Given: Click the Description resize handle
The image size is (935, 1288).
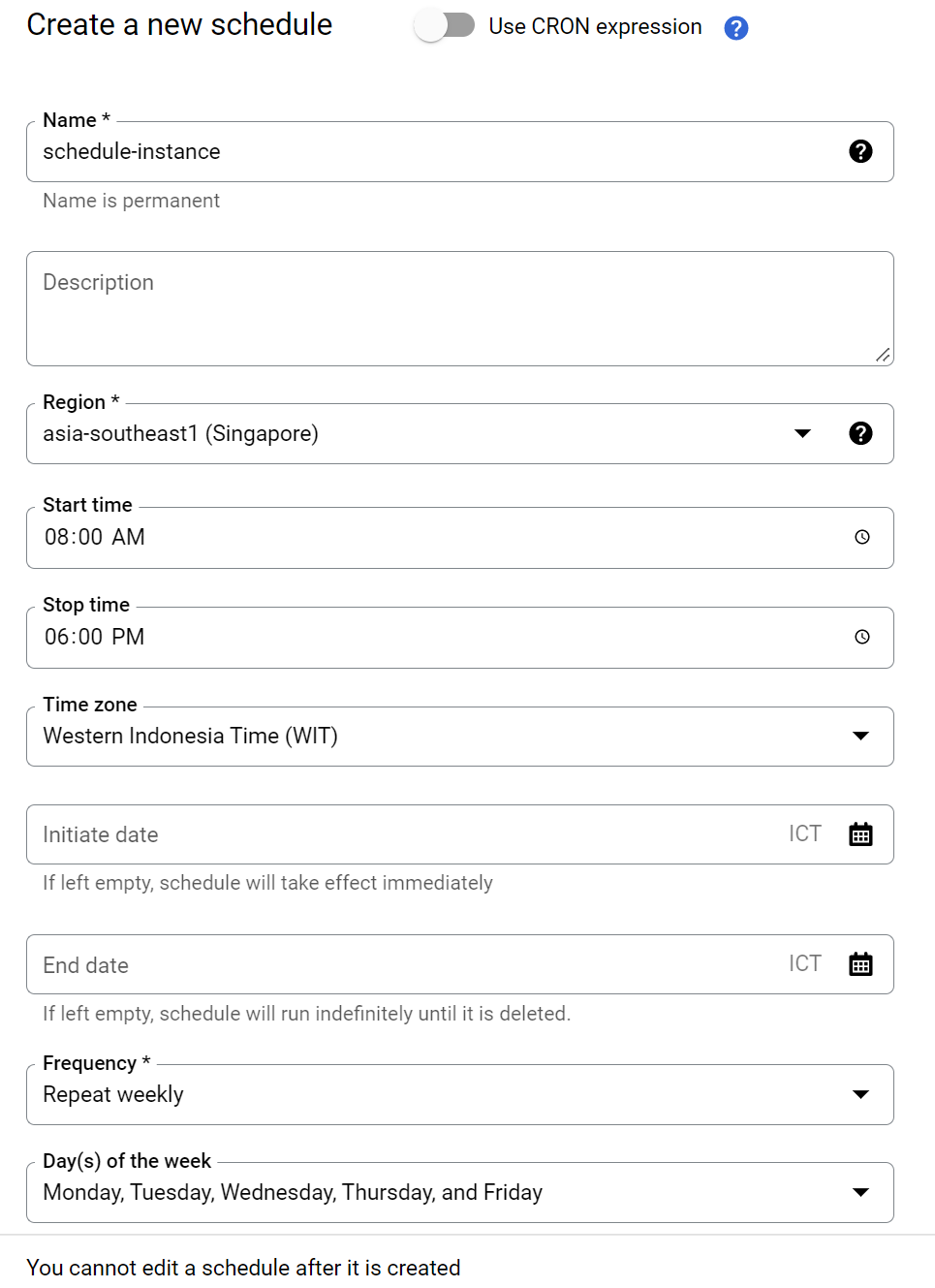Looking at the screenshot, I should (883, 356).
